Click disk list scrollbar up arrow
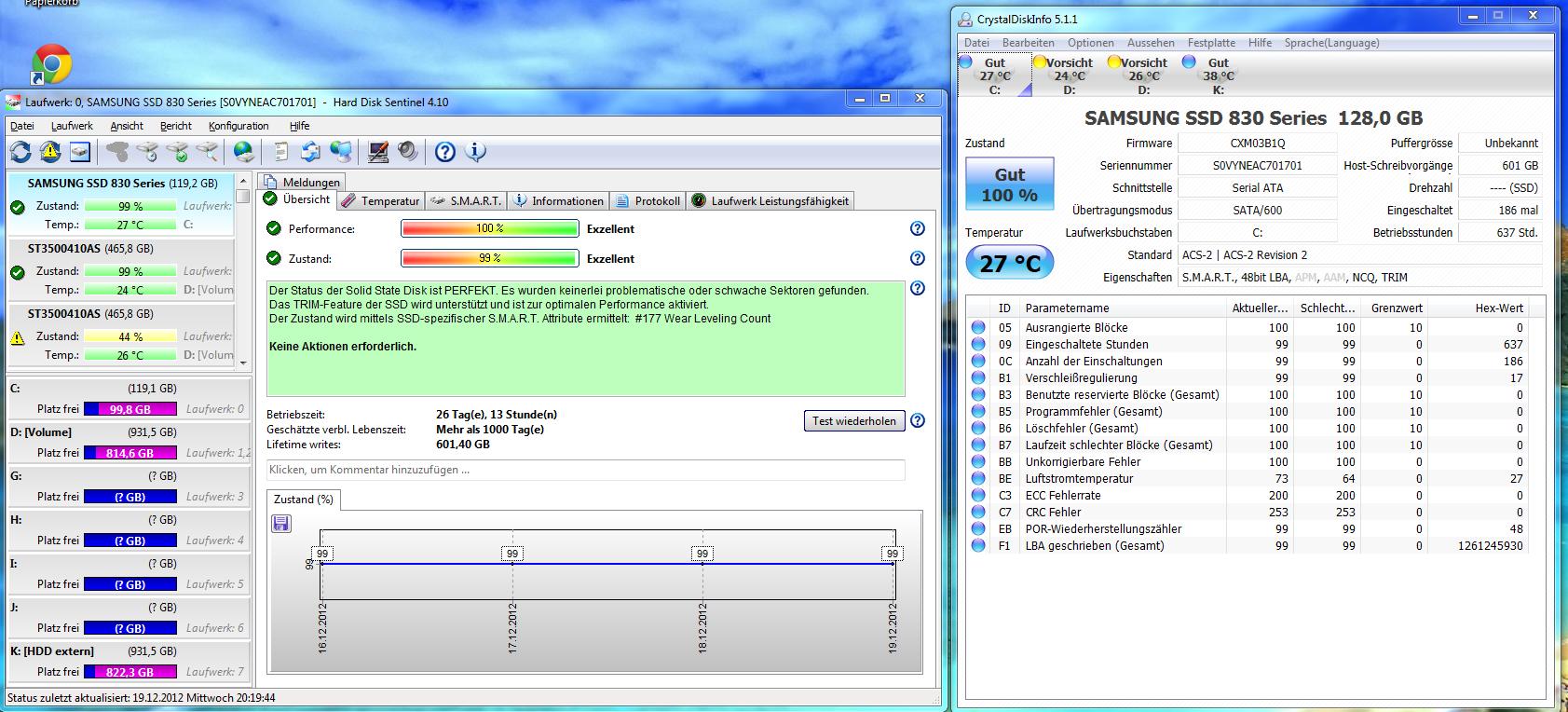Viewport: 1568px width, 712px height. (243, 182)
